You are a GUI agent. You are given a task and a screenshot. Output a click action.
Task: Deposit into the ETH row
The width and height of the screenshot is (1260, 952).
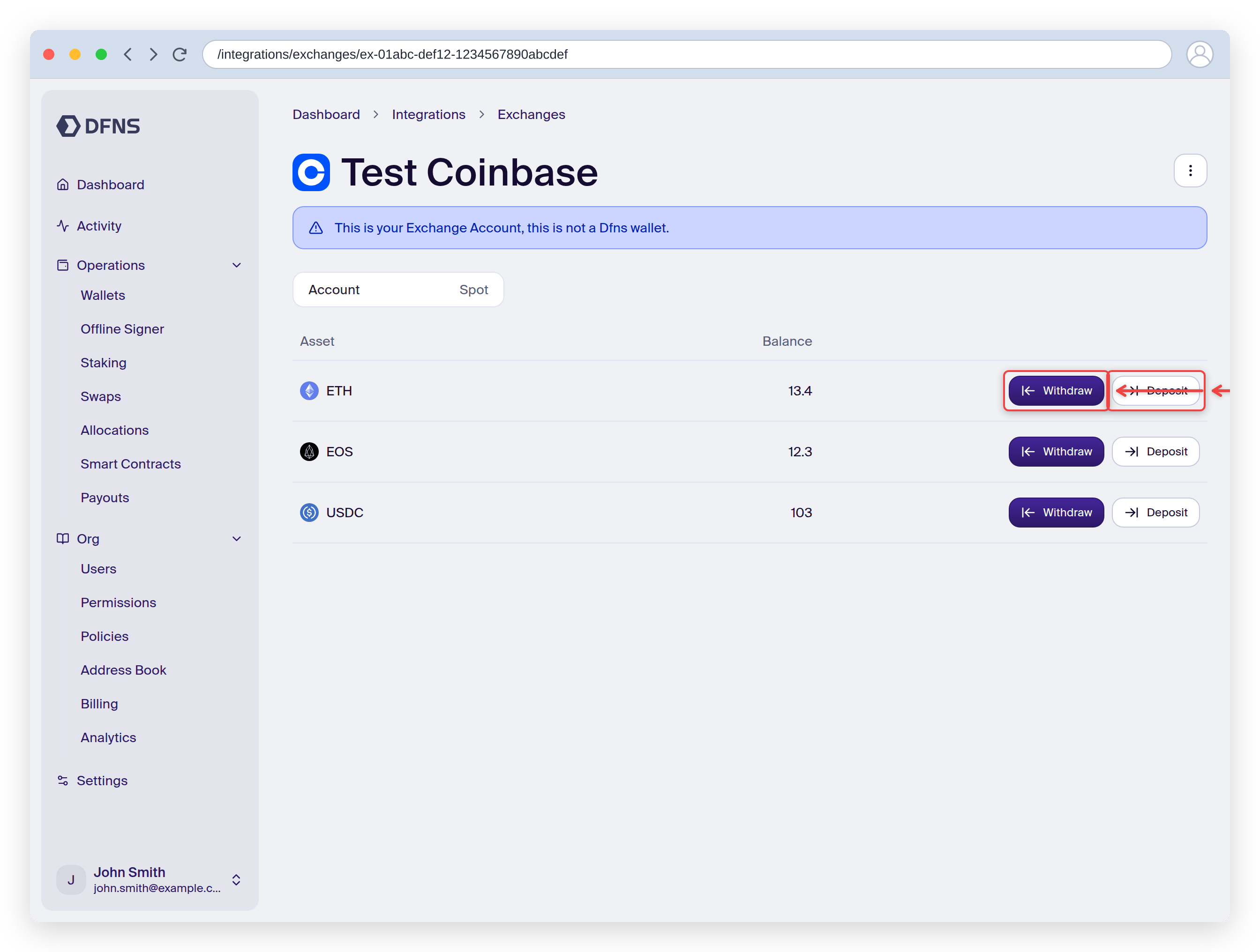(1156, 391)
